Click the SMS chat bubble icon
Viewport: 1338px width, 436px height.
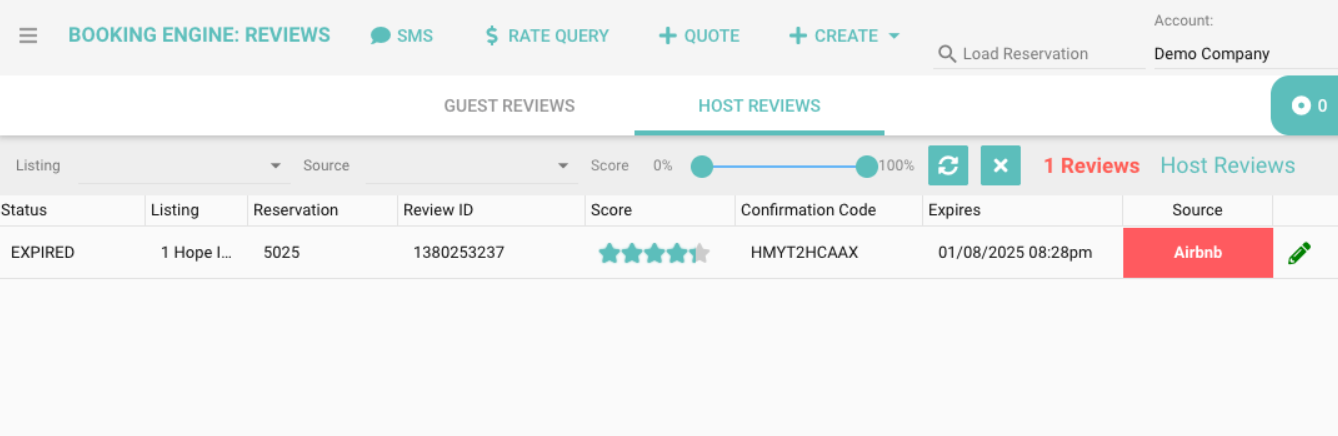(x=380, y=36)
